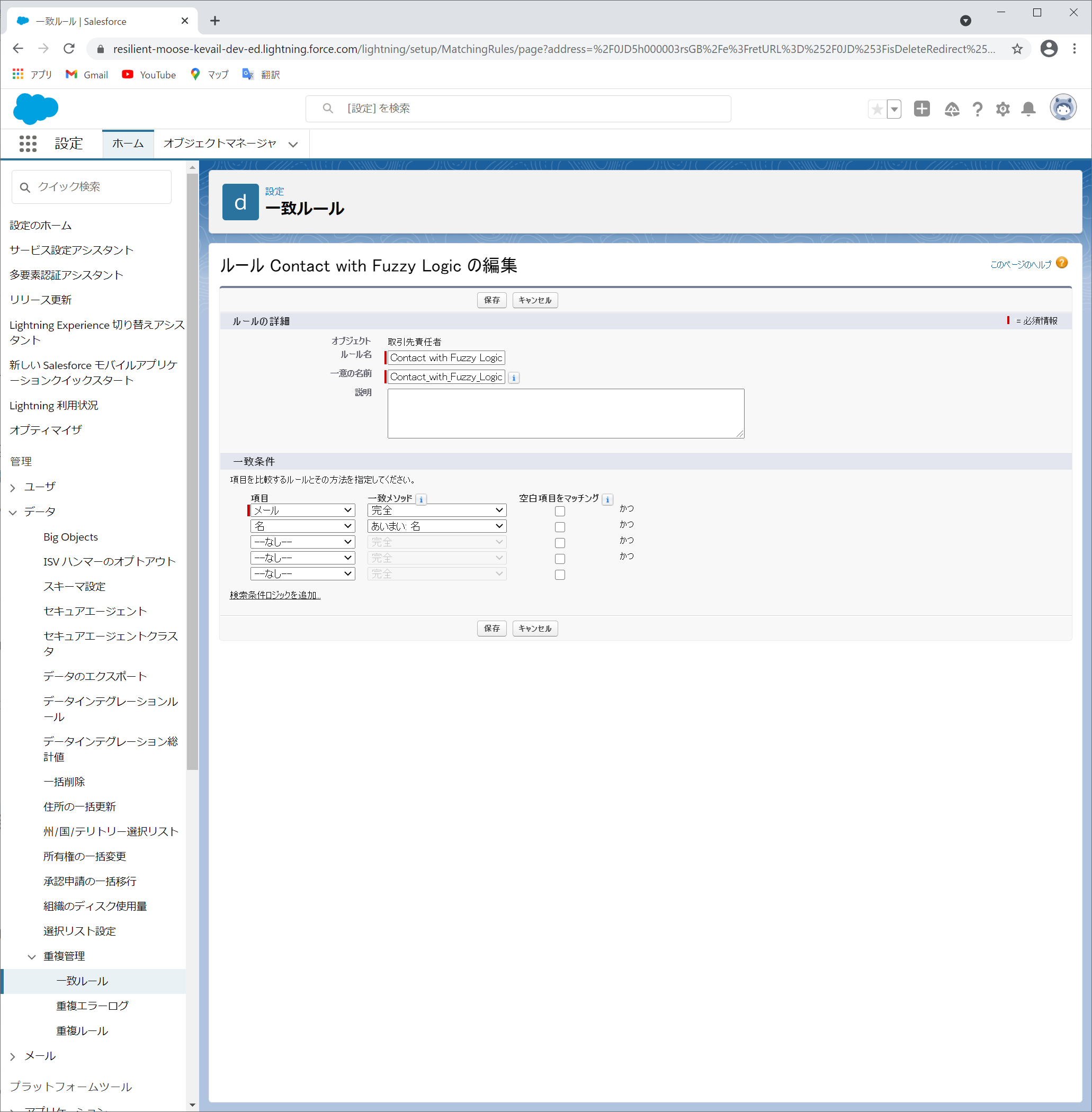Open the user avatar profile menu

point(1062,108)
